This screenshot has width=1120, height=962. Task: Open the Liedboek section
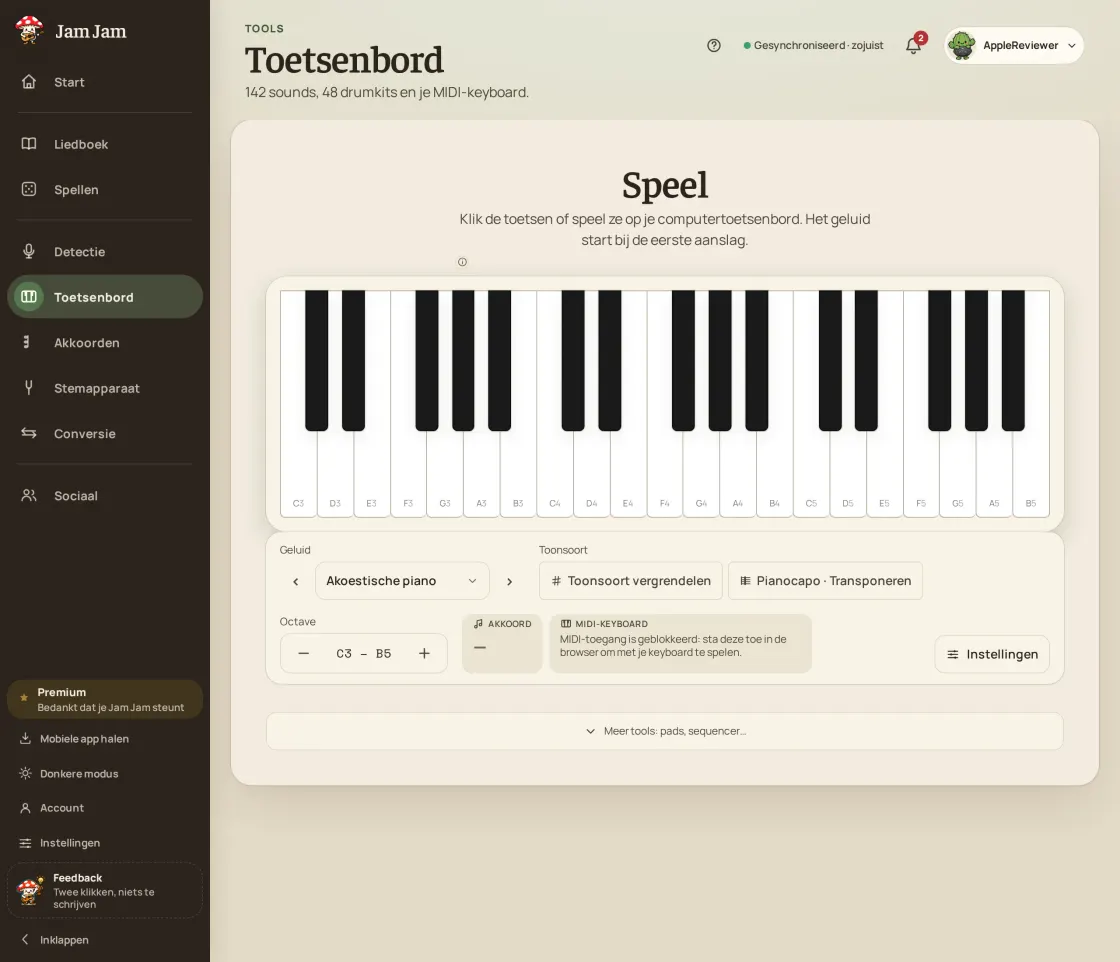point(105,144)
